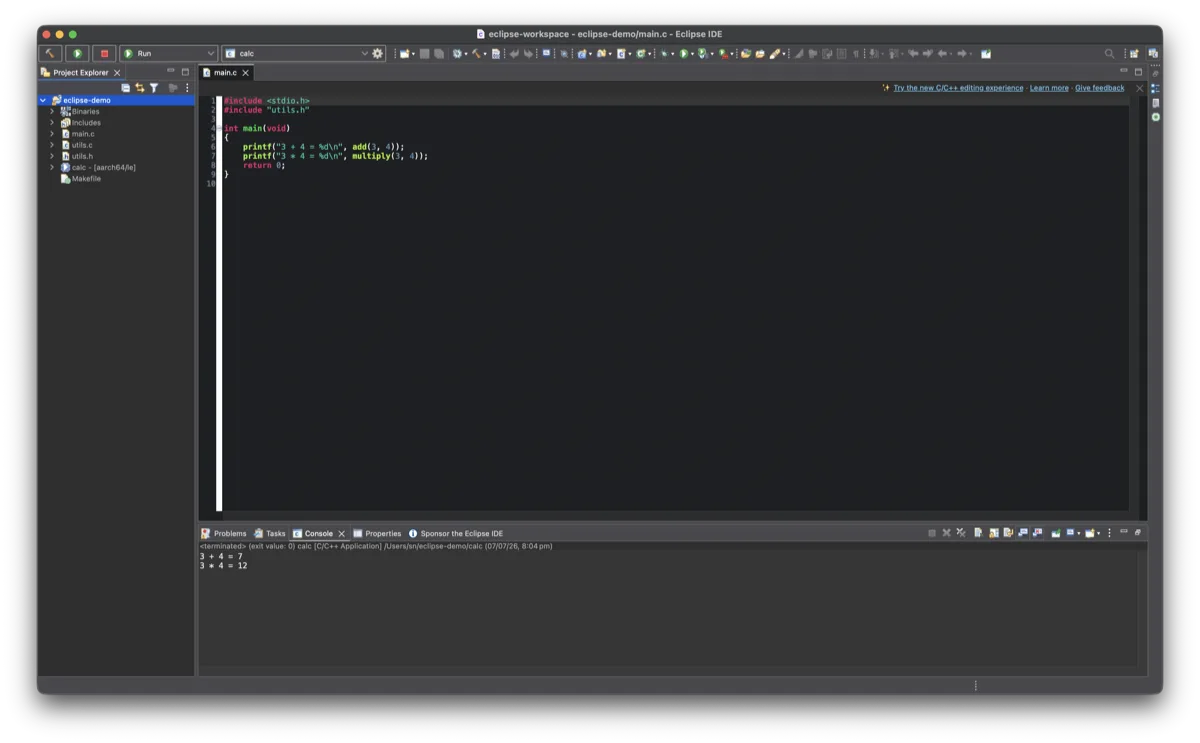Click the hammer Build button in launch bar
This screenshot has height=743, width=1200.
[50, 53]
